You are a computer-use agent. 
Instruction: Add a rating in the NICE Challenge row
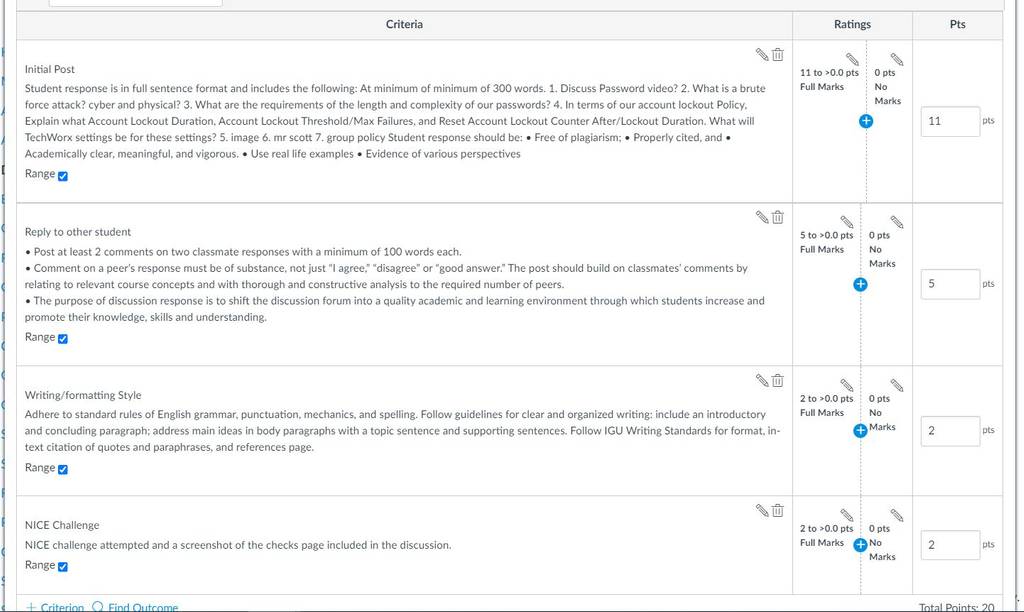coord(860,545)
